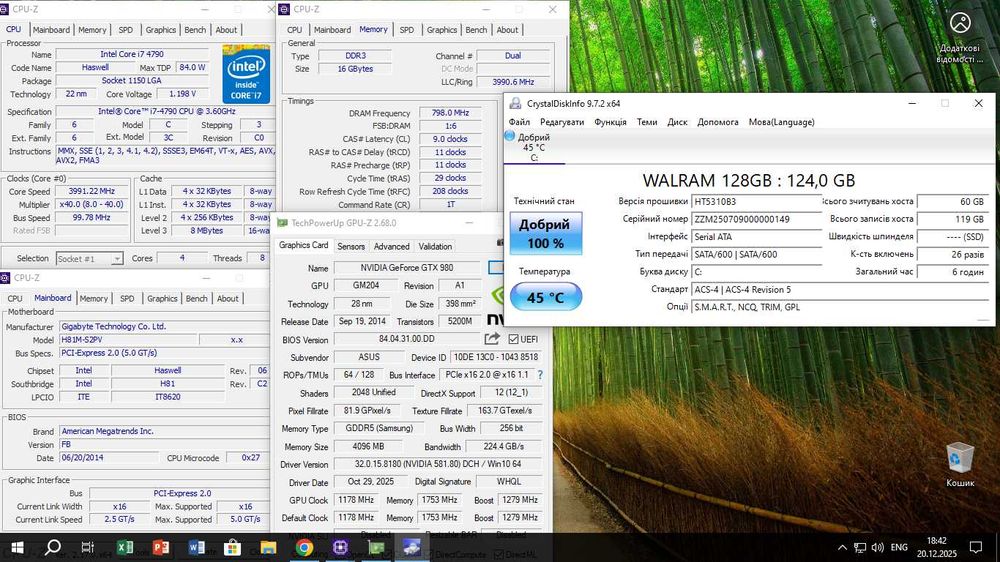The width and height of the screenshot is (1000, 562).
Task: Open taskbar Search magnifier
Action: click(53, 547)
